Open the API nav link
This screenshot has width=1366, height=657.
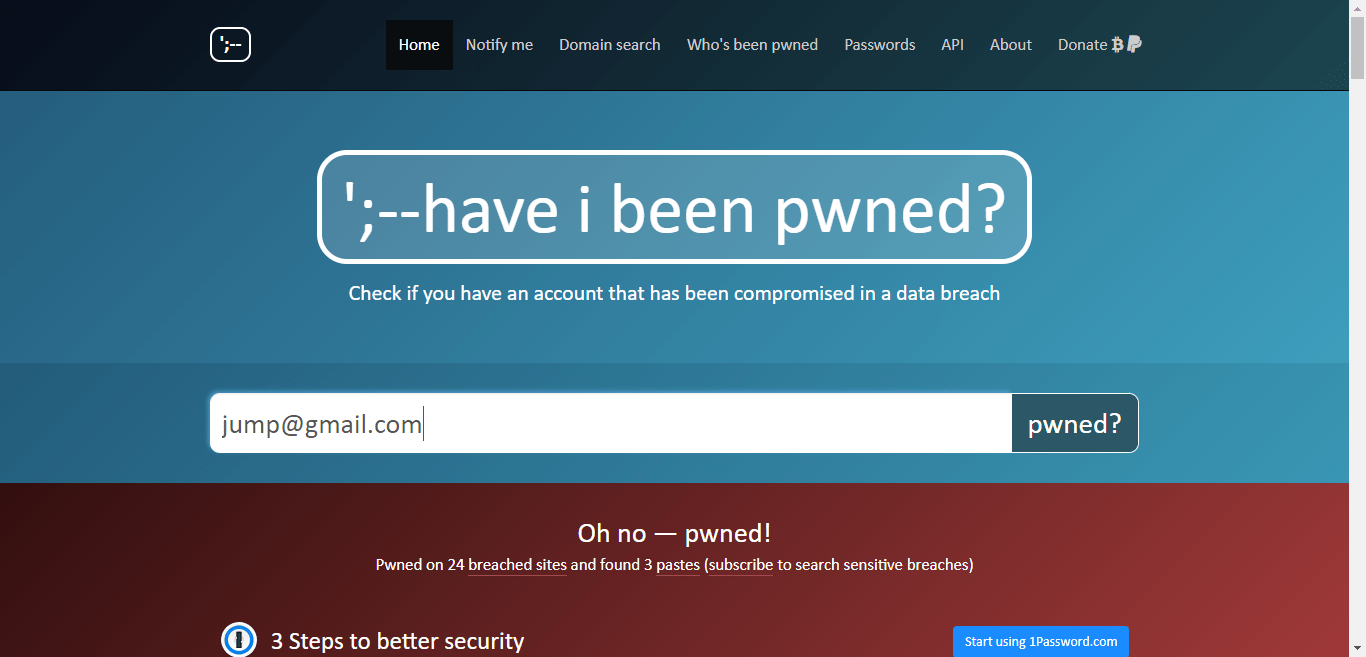coord(952,45)
